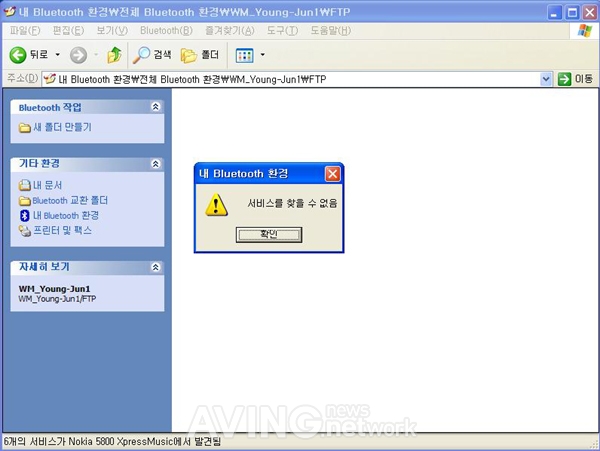Click WM_Young-Jun1 bold device name

[x=54, y=289]
